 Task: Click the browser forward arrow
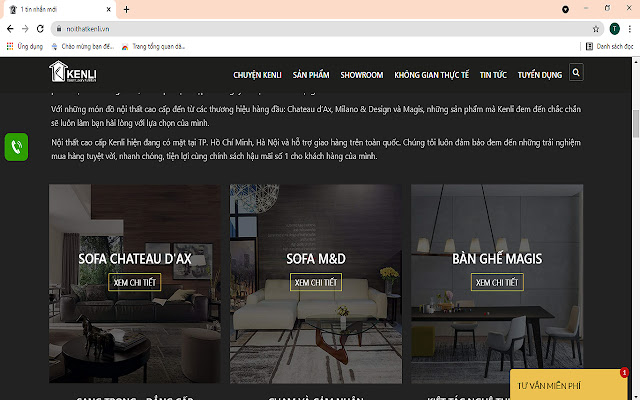point(25,29)
